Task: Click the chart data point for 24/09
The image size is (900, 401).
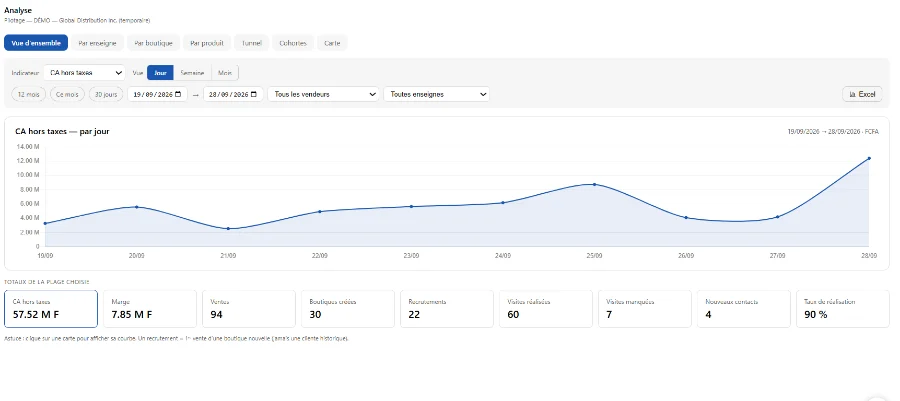Action: 503,203
